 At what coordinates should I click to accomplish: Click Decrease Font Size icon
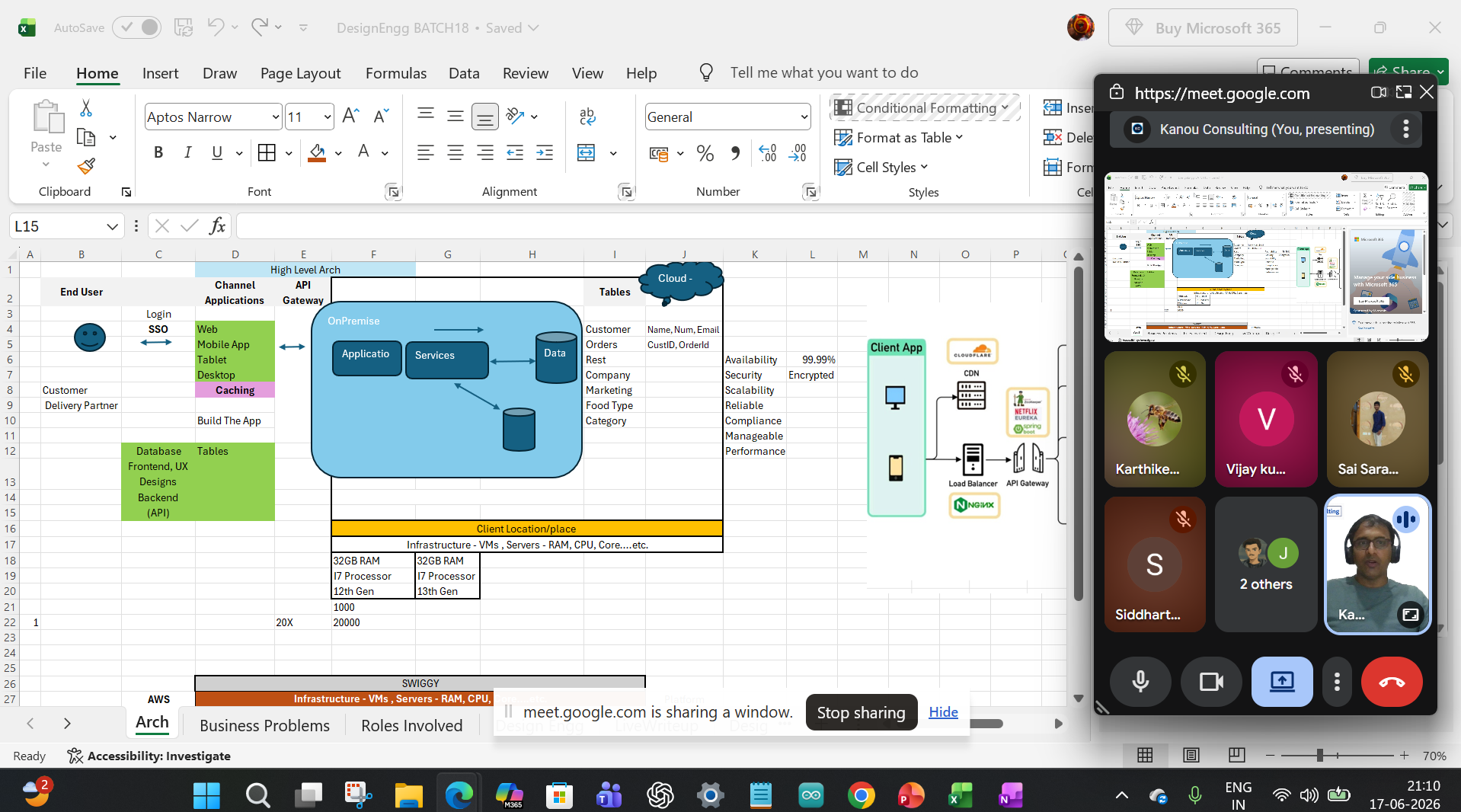[381, 116]
